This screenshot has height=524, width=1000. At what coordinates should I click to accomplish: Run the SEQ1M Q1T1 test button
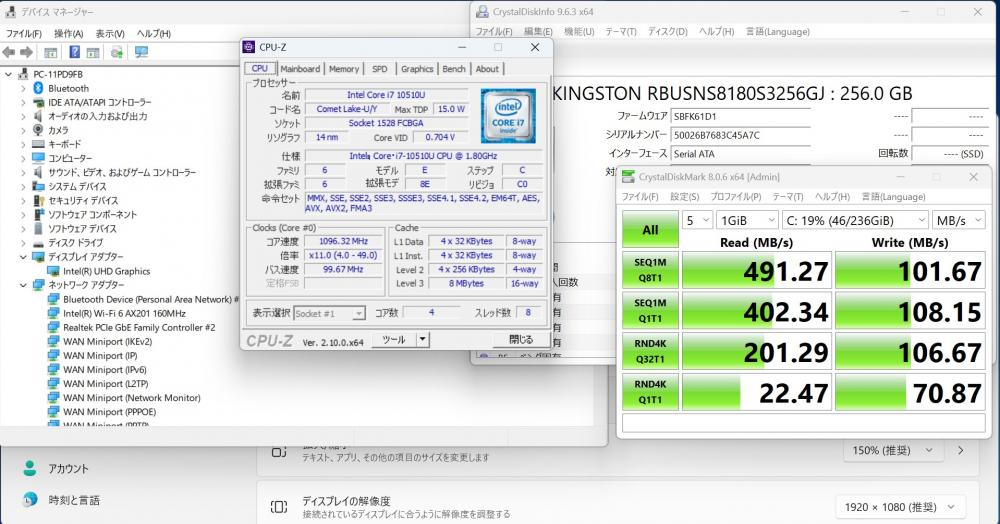pyautogui.click(x=650, y=310)
